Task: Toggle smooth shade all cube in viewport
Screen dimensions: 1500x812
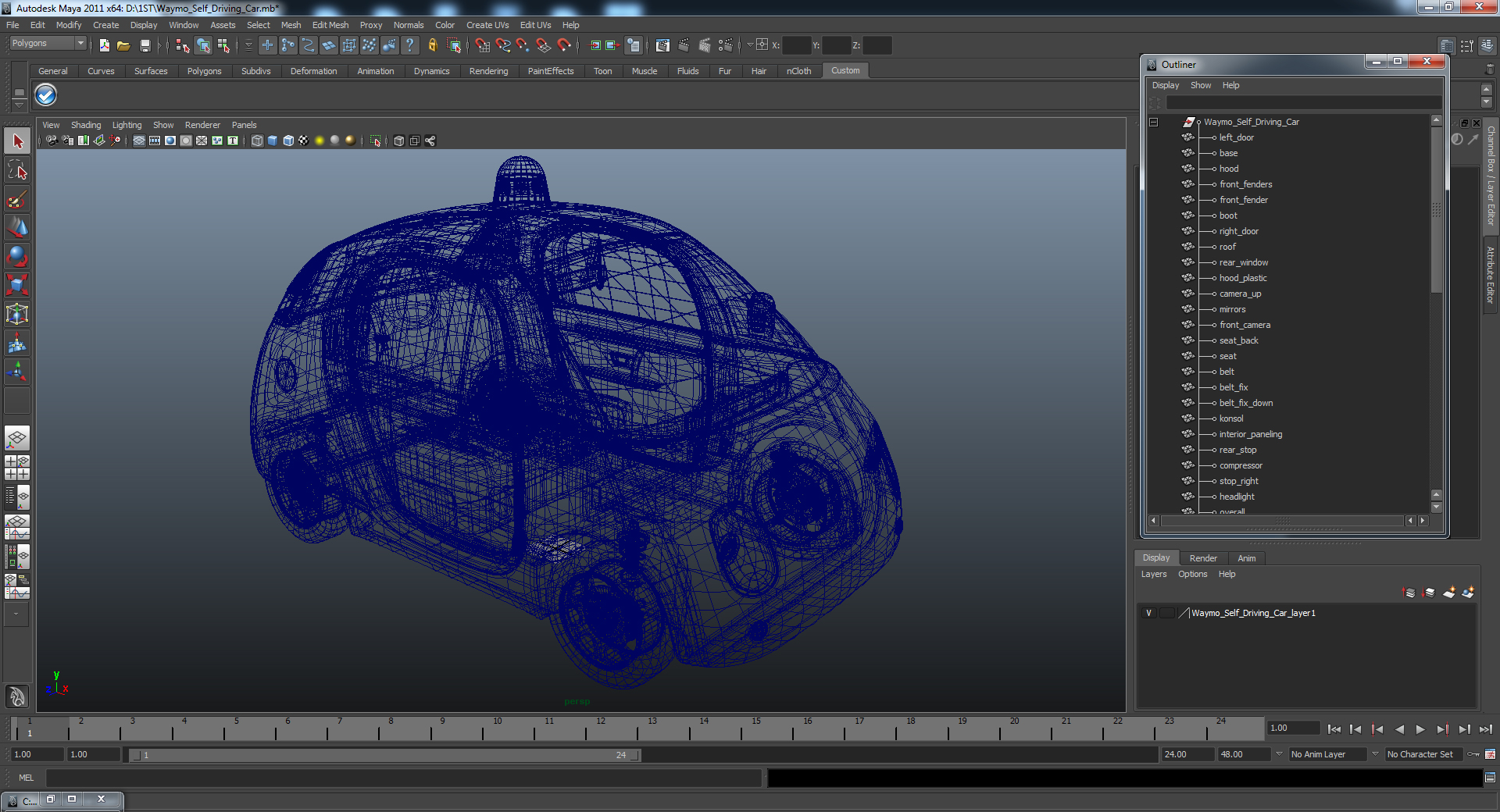Action: tap(273, 141)
